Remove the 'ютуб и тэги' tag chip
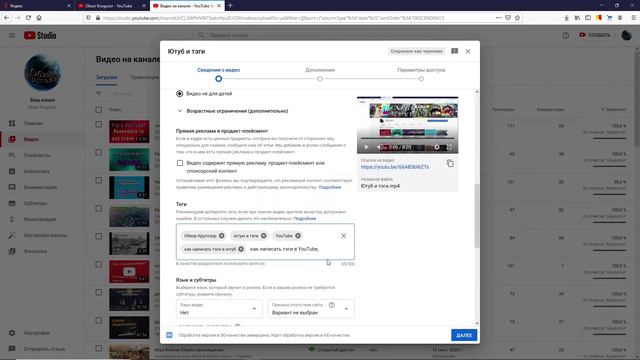 (x=264, y=236)
